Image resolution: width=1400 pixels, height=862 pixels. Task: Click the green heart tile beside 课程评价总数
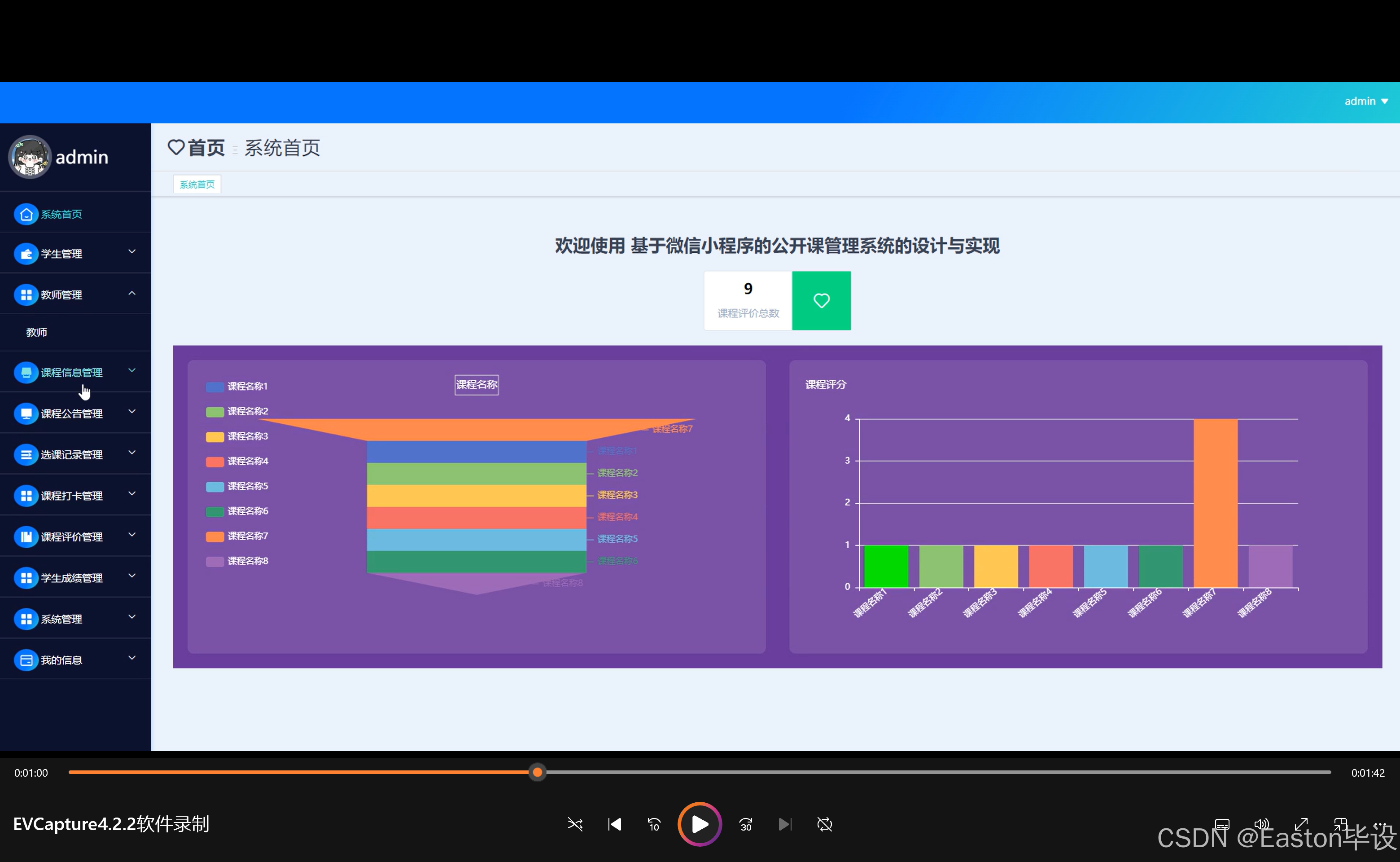821,300
